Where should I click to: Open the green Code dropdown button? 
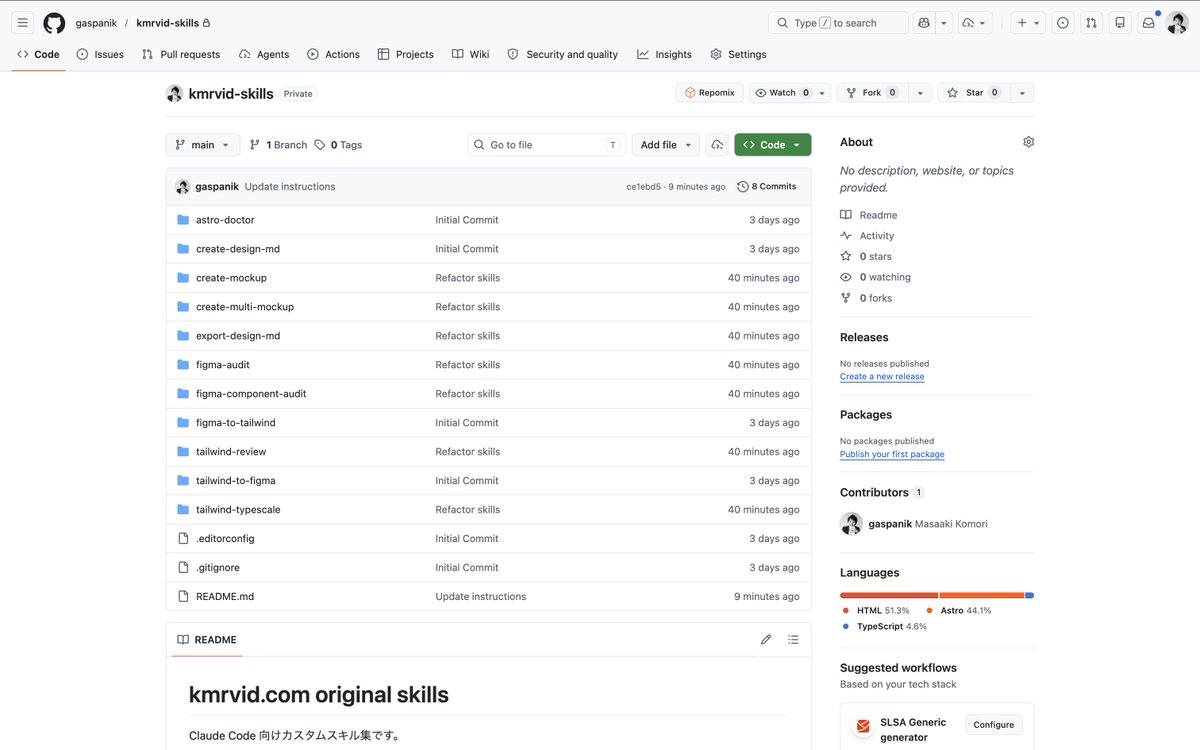tap(772, 145)
